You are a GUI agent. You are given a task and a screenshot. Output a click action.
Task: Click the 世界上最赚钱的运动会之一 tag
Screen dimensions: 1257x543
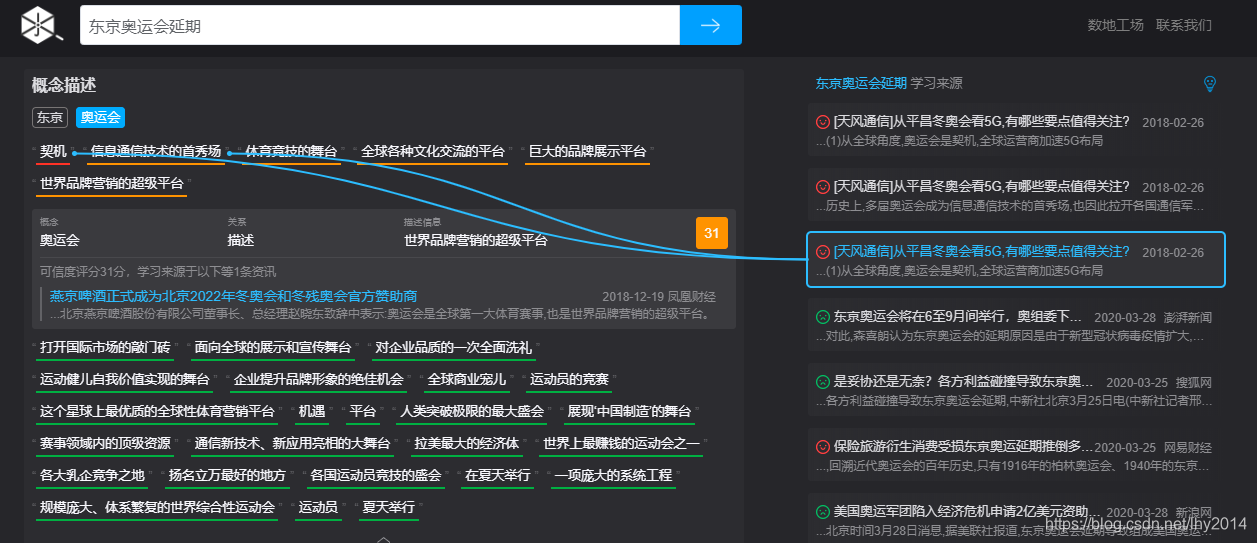click(x=621, y=444)
